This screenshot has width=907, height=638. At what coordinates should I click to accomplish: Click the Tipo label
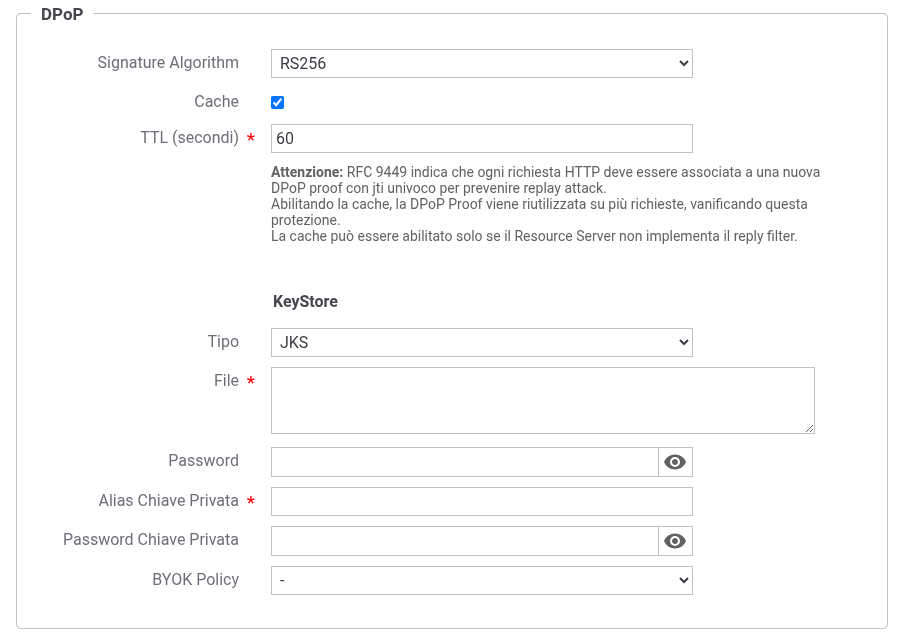[222, 342]
